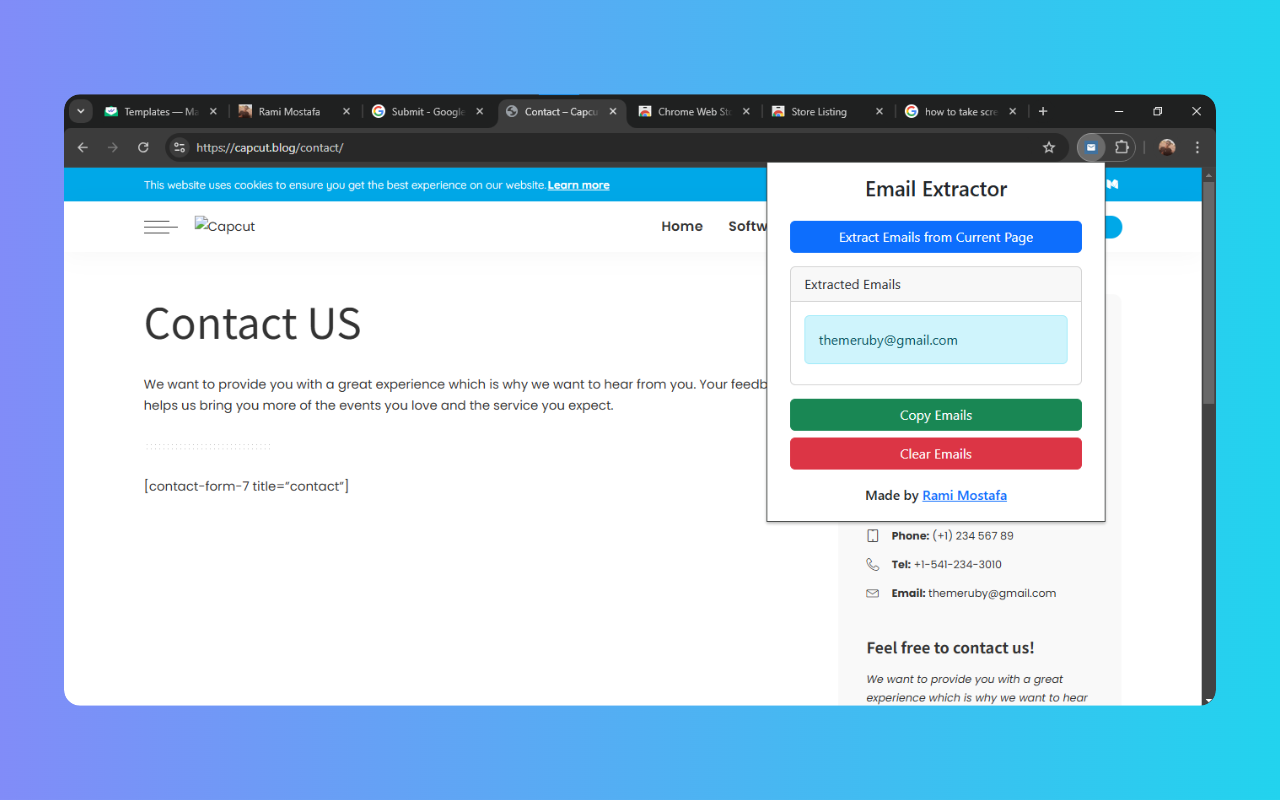Click the bookmark star in the address bar
The width and height of the screenshot is (1280, 800).
coord(1048,147)
